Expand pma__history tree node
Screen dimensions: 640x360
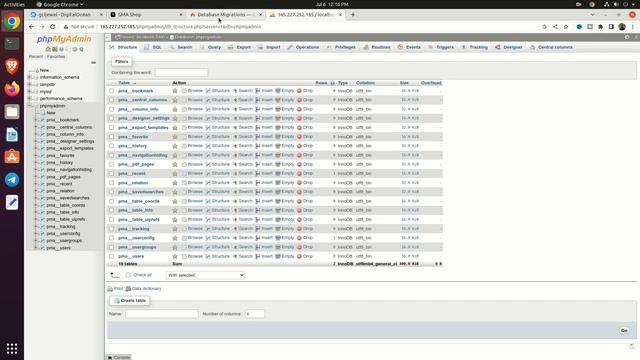[x=36, y=162]
